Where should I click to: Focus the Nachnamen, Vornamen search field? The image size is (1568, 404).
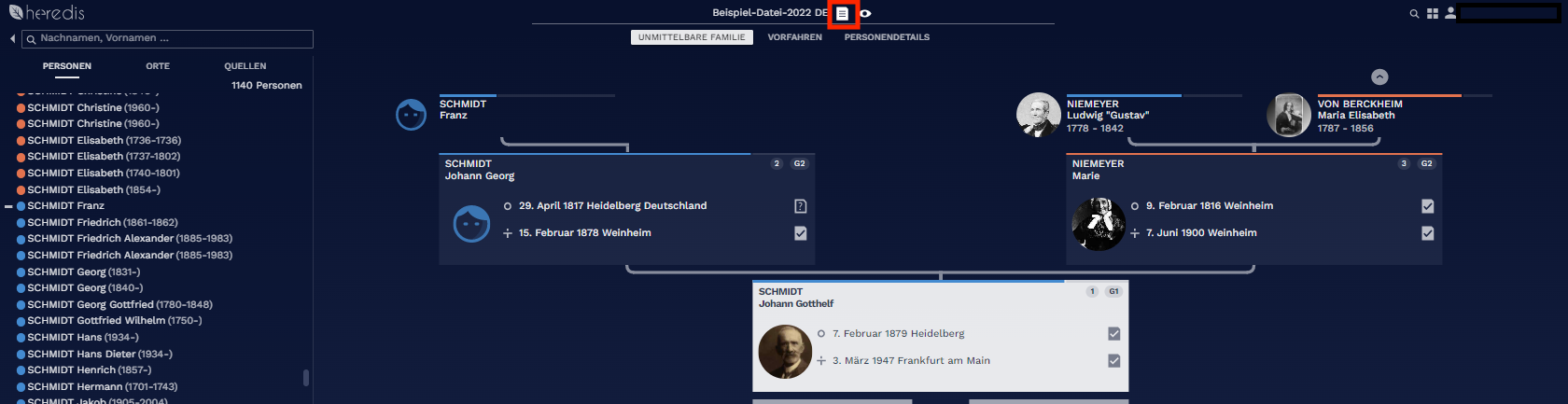pos(168,39)
